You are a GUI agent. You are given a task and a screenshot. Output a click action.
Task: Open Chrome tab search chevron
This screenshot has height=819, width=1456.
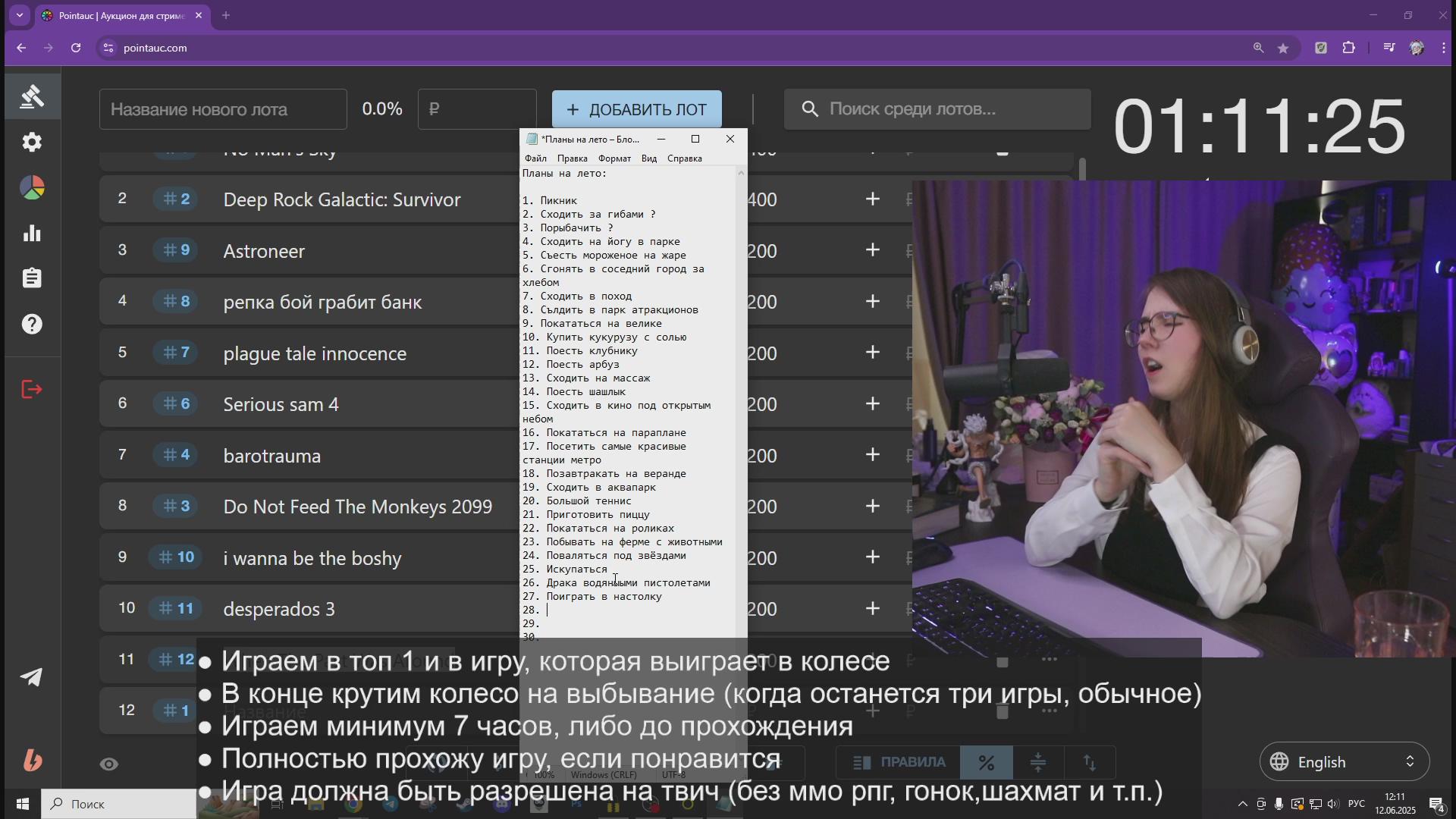click(x=20, y=15)
